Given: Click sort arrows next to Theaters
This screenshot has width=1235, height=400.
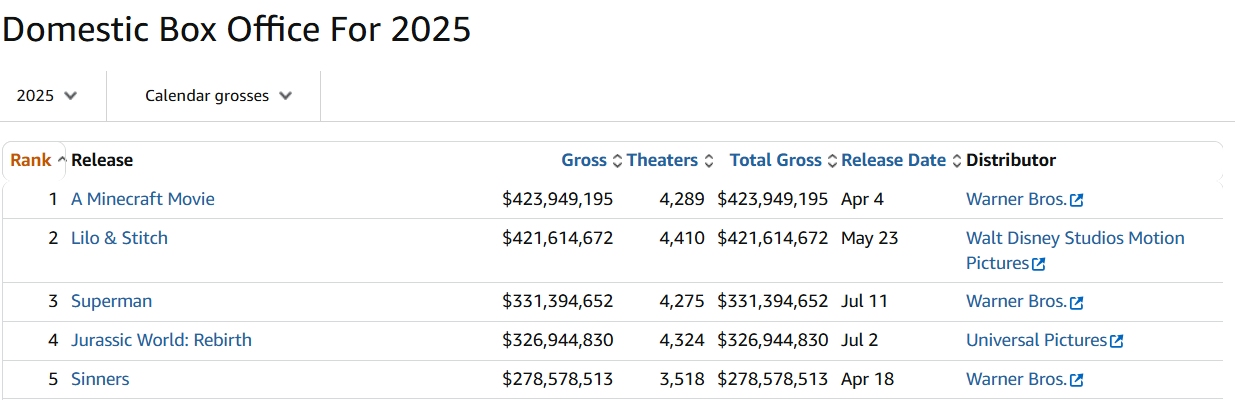Looking at the screenshot, I should click(x=708, y=161).
